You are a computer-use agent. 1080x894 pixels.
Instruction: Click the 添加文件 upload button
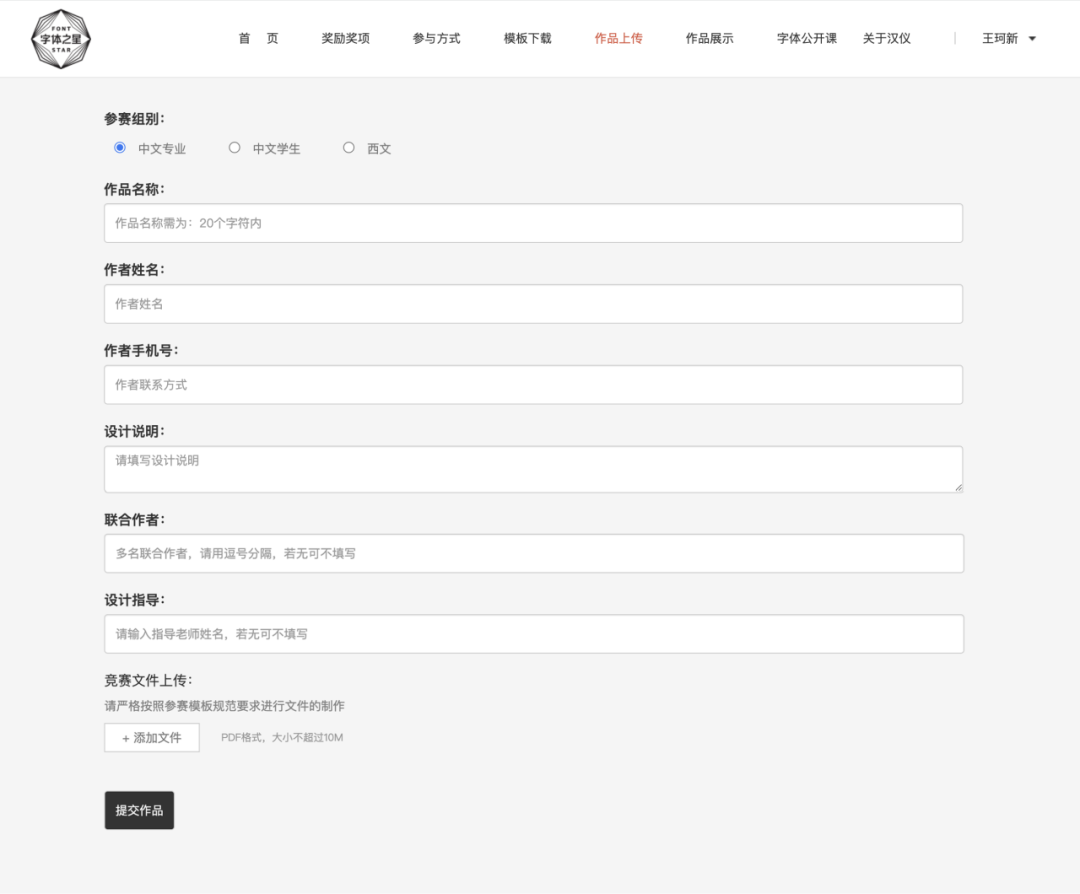click(x=151, y=738)
